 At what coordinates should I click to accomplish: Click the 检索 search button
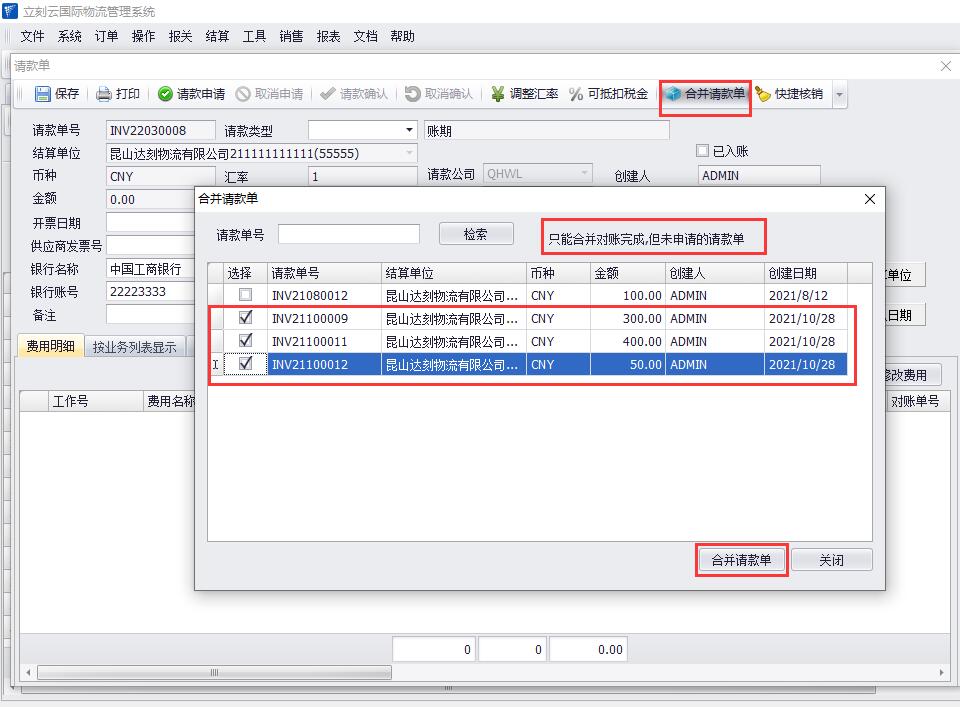(x=475, y=234)
